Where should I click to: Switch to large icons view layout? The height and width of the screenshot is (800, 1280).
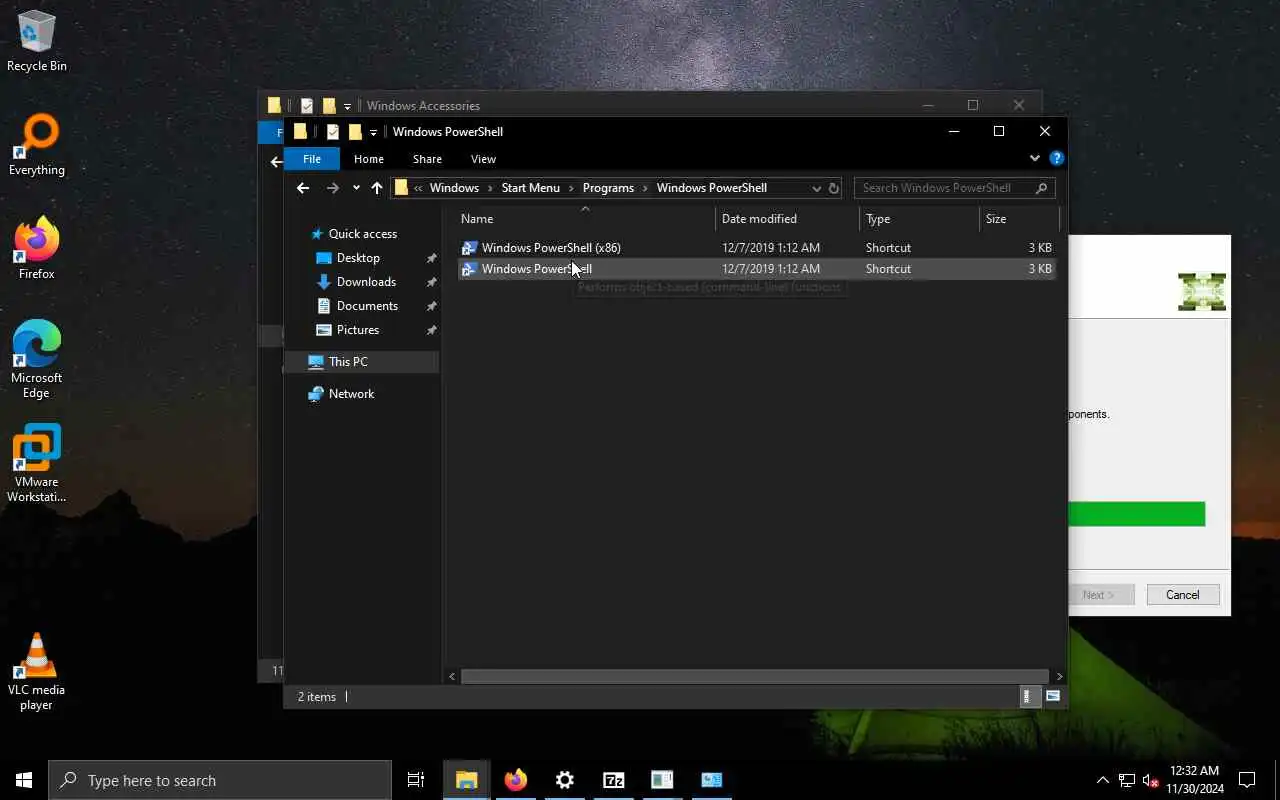pyautogui.click(x=1053, y=696)
